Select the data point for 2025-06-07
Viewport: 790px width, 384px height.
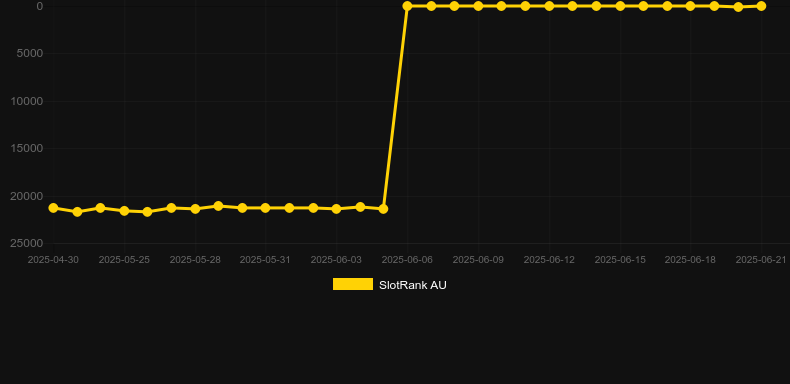coord(431,6)
